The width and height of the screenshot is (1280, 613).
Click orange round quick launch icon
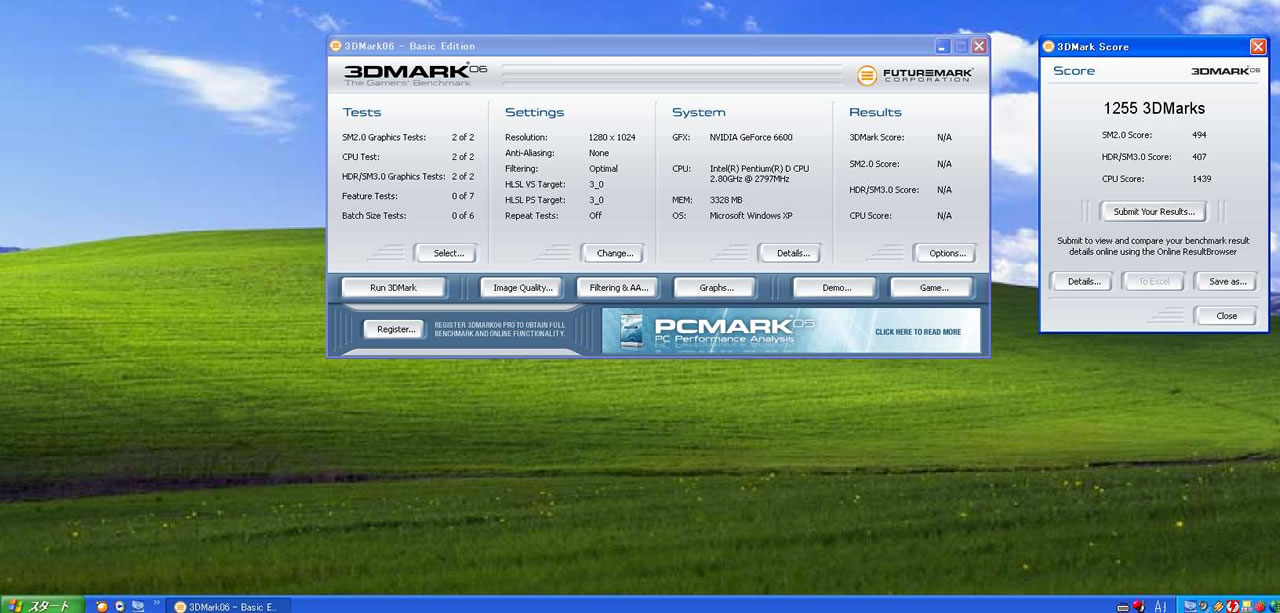(102, 606)
